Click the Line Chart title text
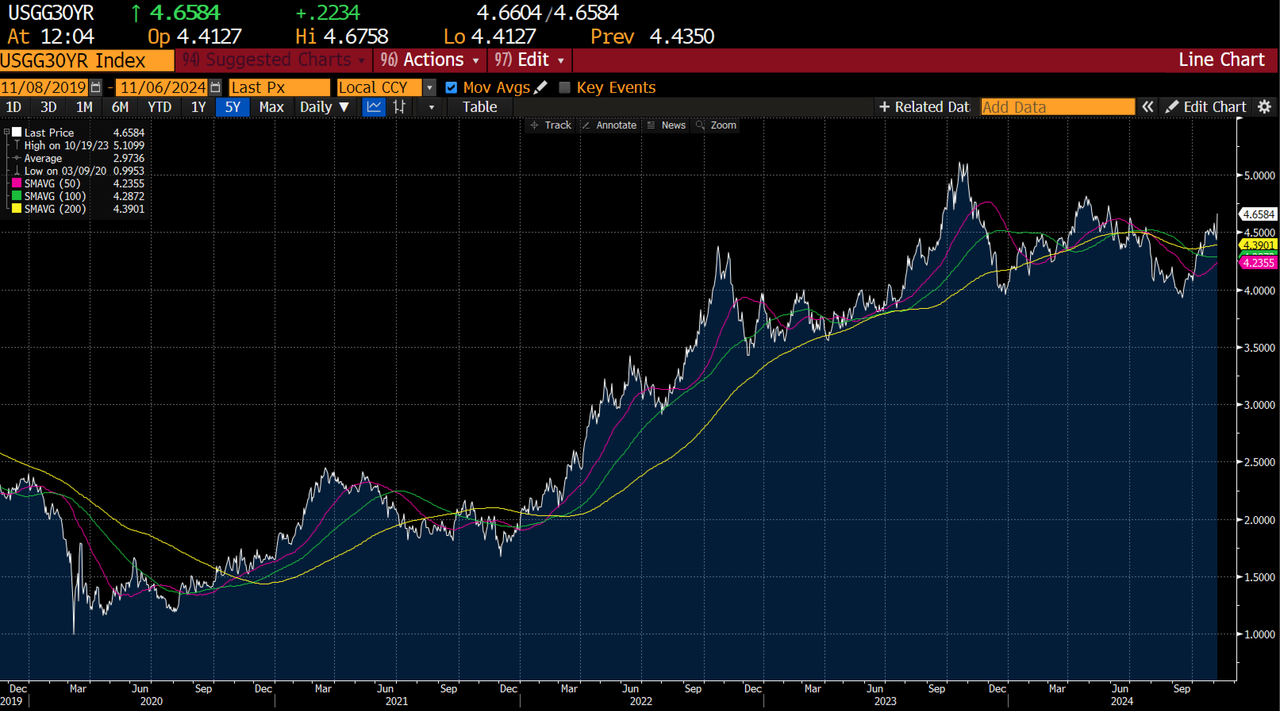The image size is (1280, 711). [1222, 60]
